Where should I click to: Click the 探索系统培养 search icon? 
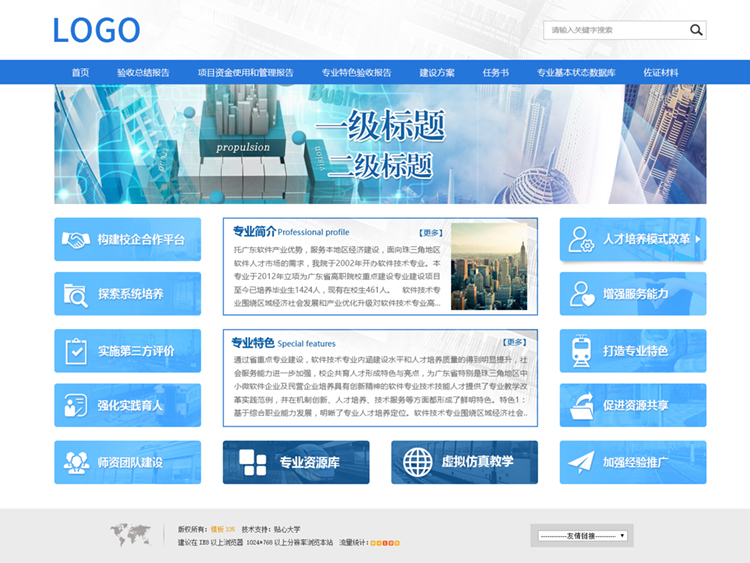coord(76,294)
